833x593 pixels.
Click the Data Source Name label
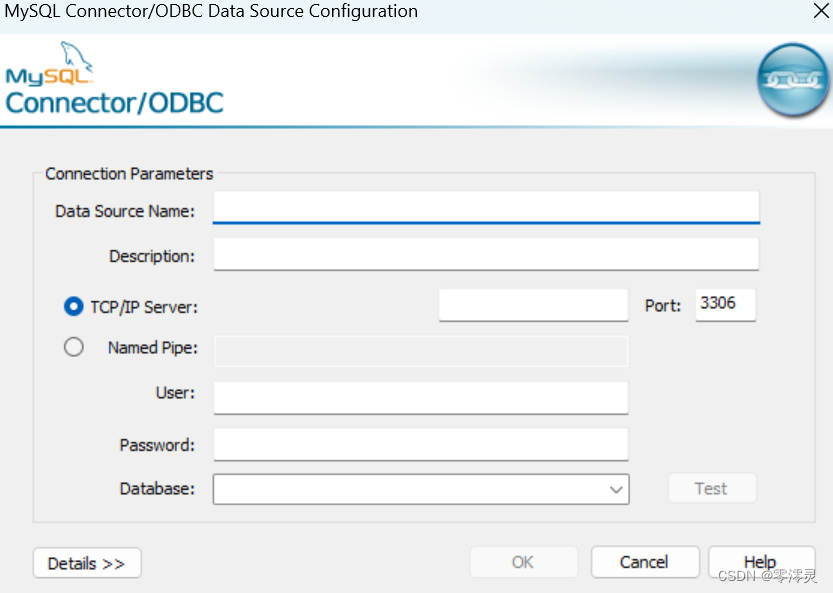125,211
